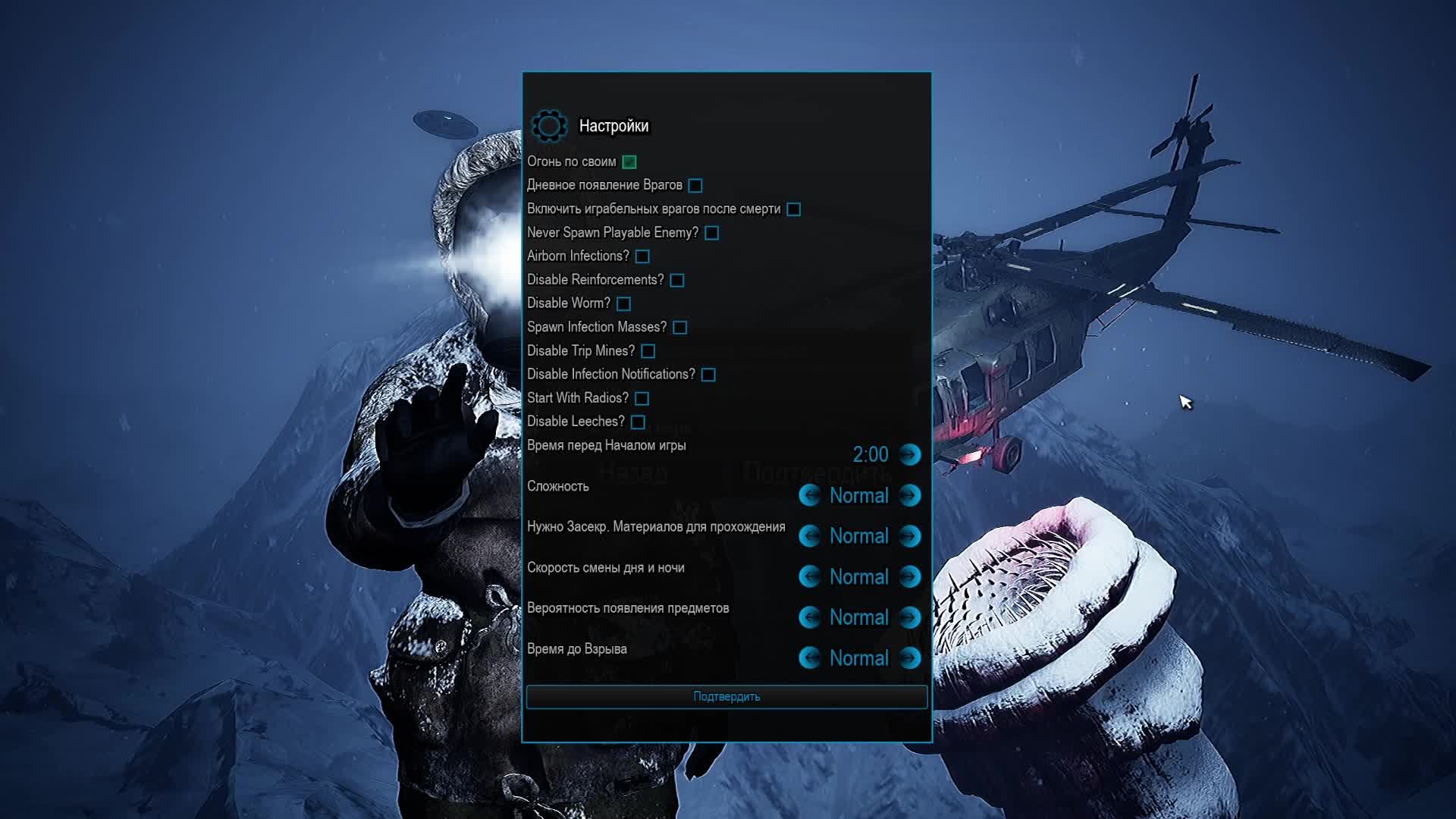This screenshot has height=819, width=1456.
Task: Toggle Disable Leeches? checkbox
Action: (638, 422)
